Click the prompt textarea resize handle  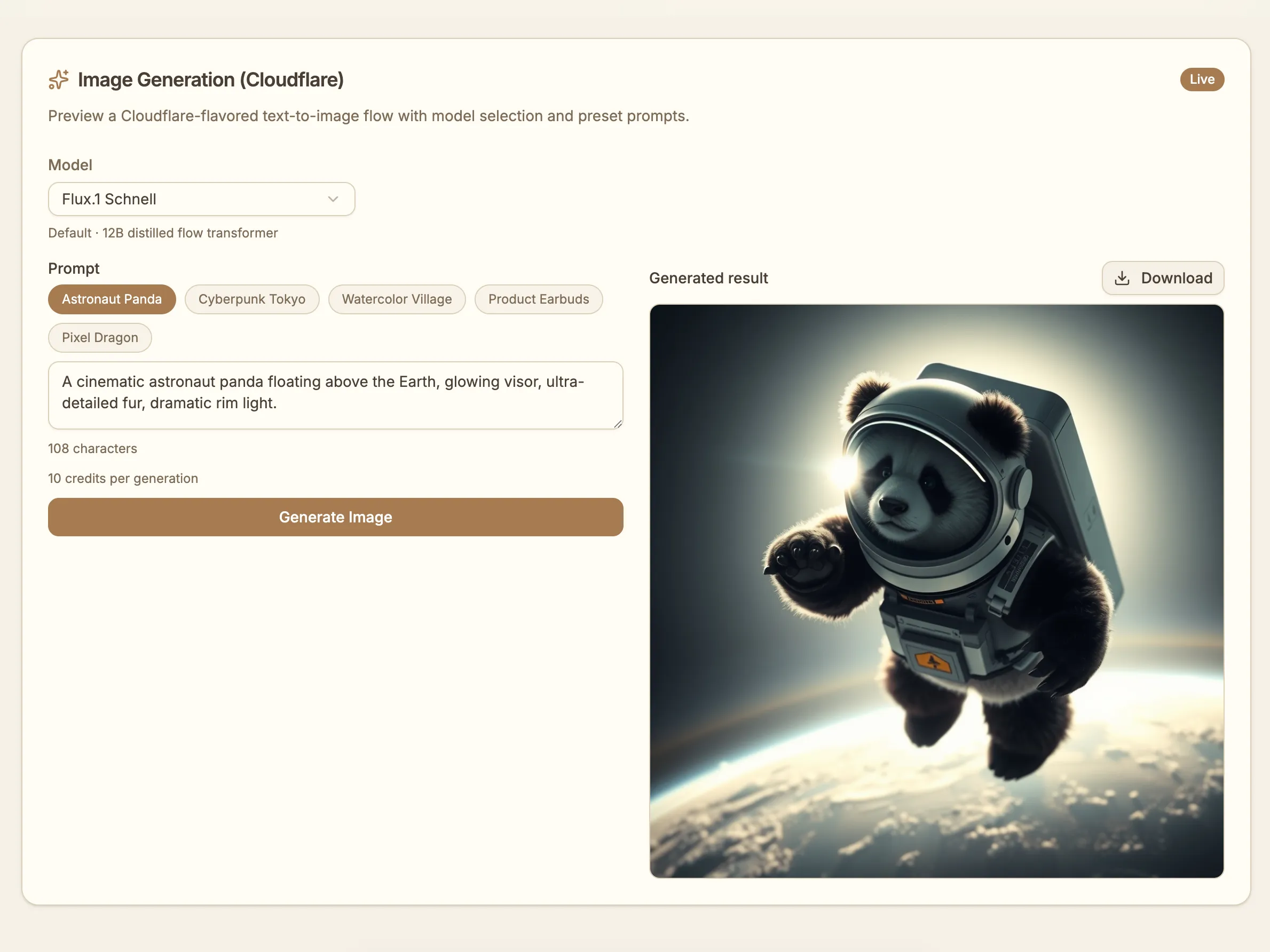click(x=617, y=424)
